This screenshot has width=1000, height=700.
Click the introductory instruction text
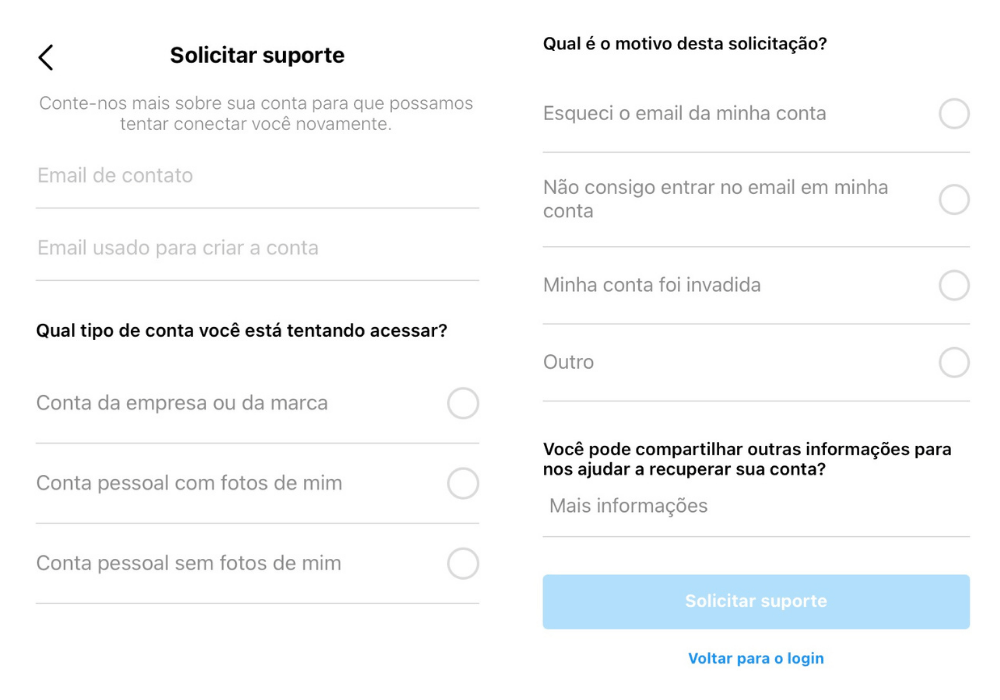(x=256, y=112)
